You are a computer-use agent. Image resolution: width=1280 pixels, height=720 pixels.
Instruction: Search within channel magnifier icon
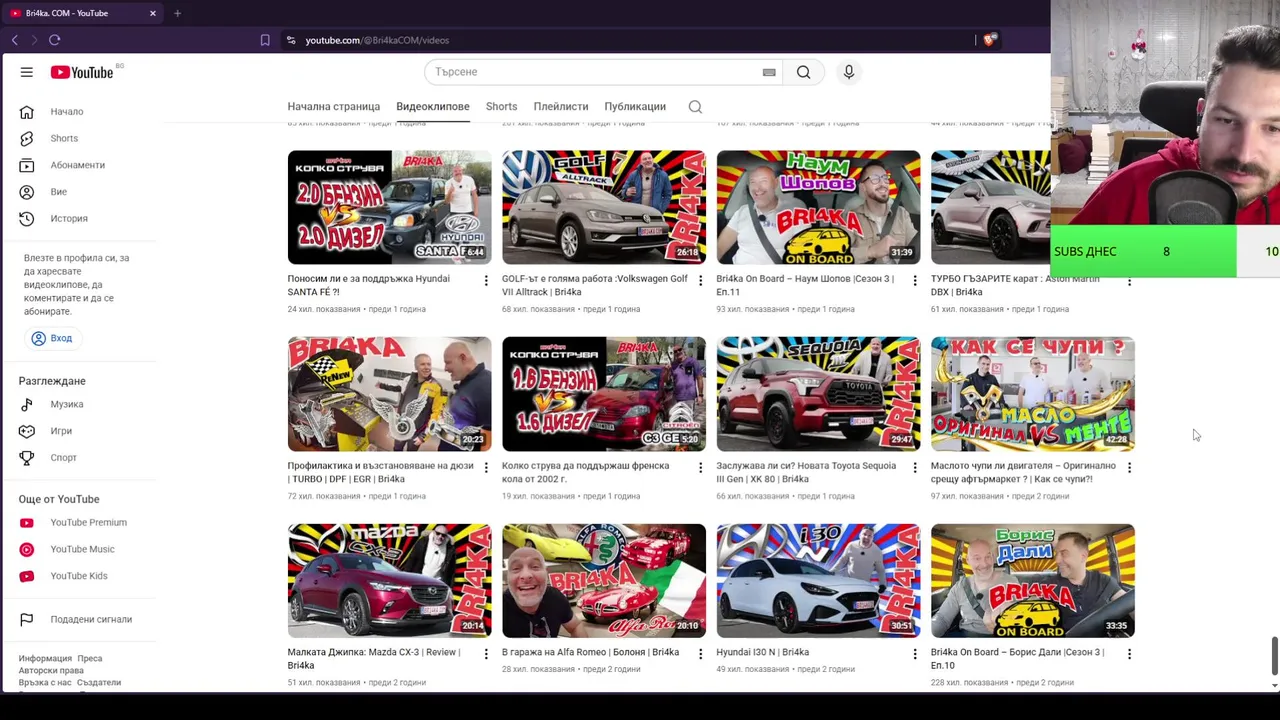click(695, 107)
